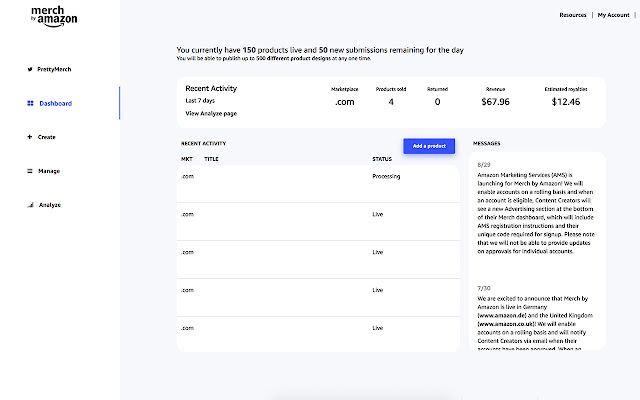Go to Dashboard in the sidebar

[56, 103]
